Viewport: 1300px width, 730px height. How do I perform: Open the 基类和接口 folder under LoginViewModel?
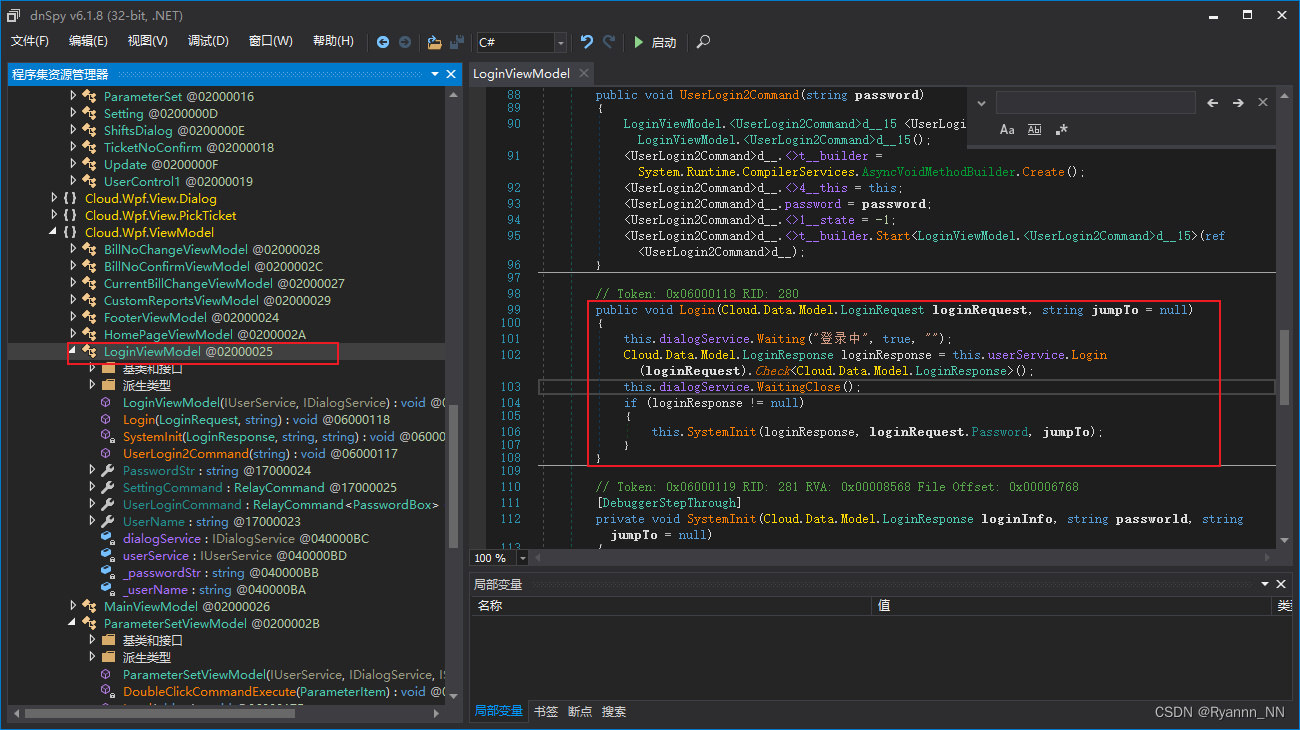pyautogui.click(x=152, y=368)
